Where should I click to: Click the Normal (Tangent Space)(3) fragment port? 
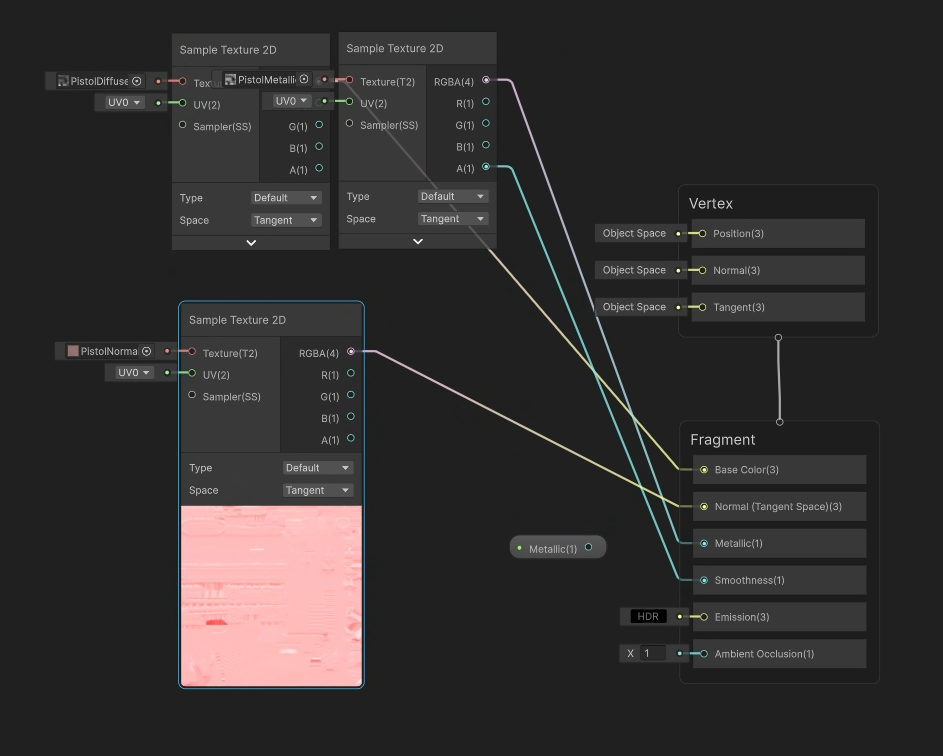(x=704, y=506)
